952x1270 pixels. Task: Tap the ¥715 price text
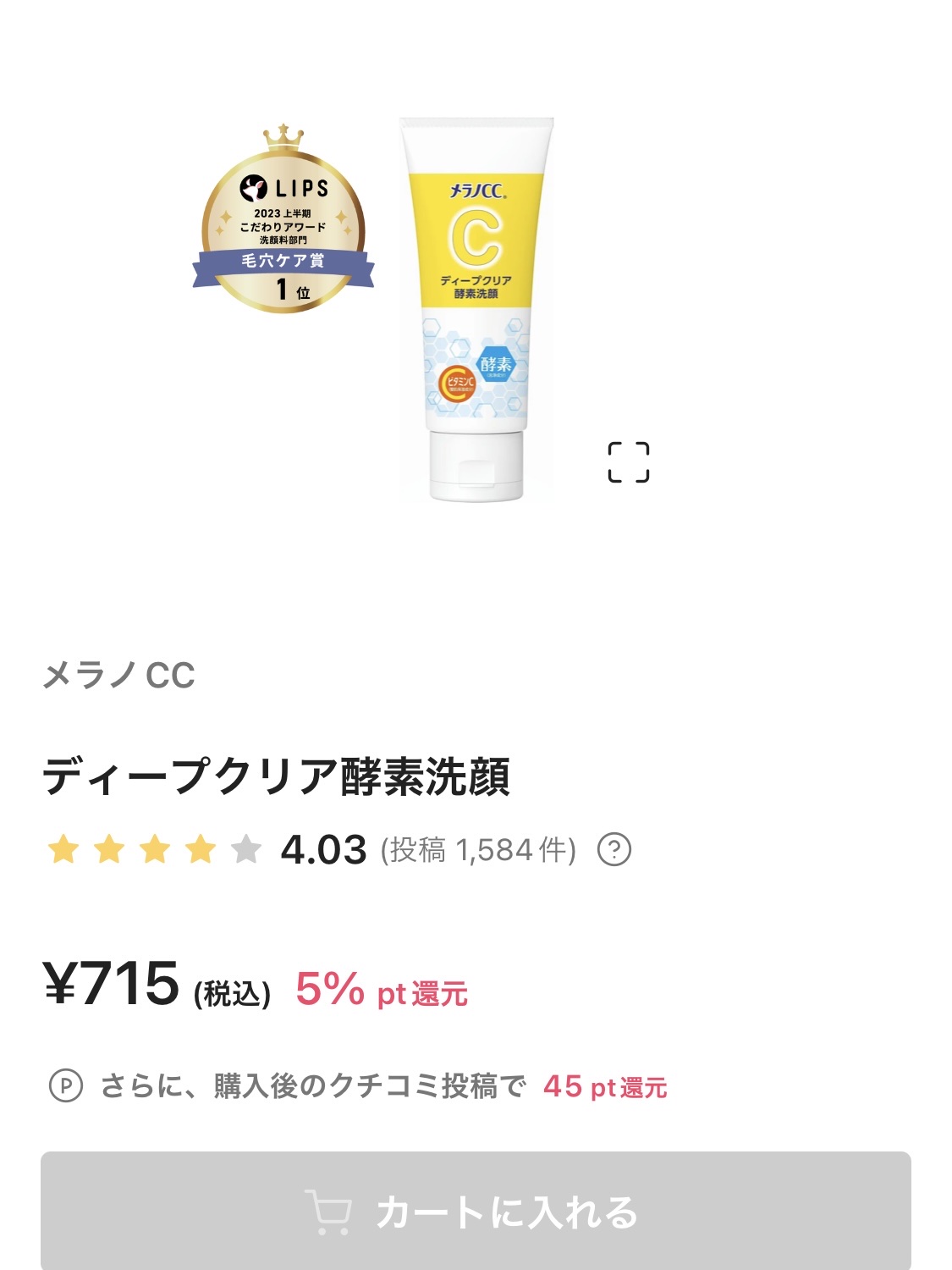(x=112, y=984)
